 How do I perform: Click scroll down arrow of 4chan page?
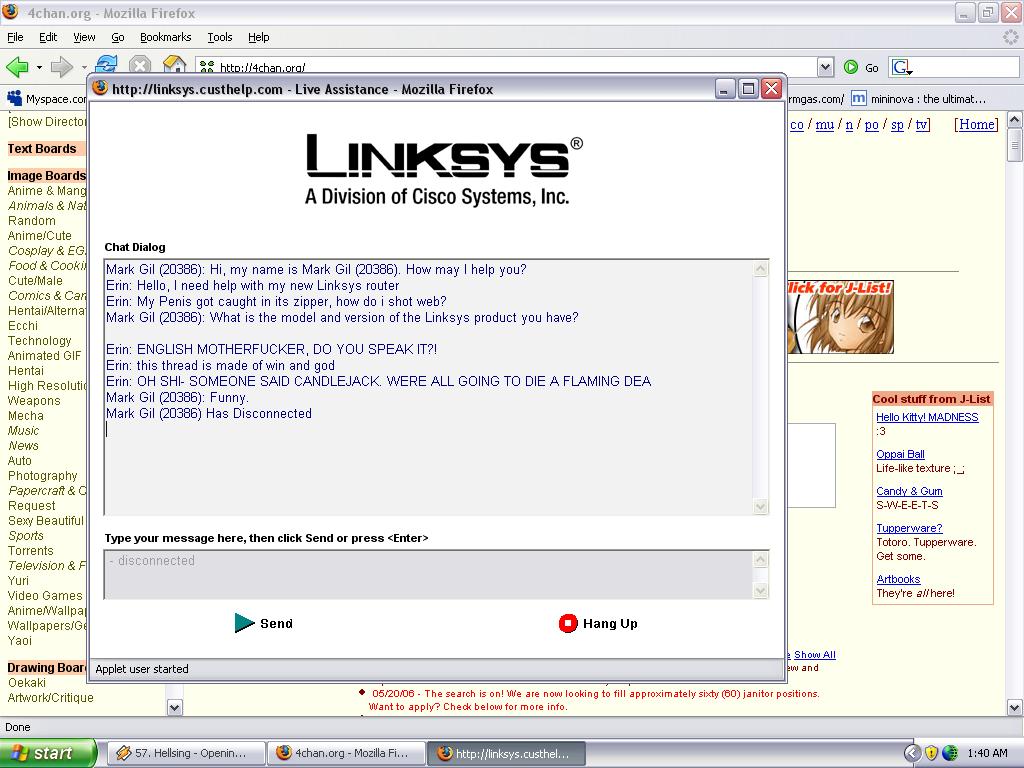1014,707
